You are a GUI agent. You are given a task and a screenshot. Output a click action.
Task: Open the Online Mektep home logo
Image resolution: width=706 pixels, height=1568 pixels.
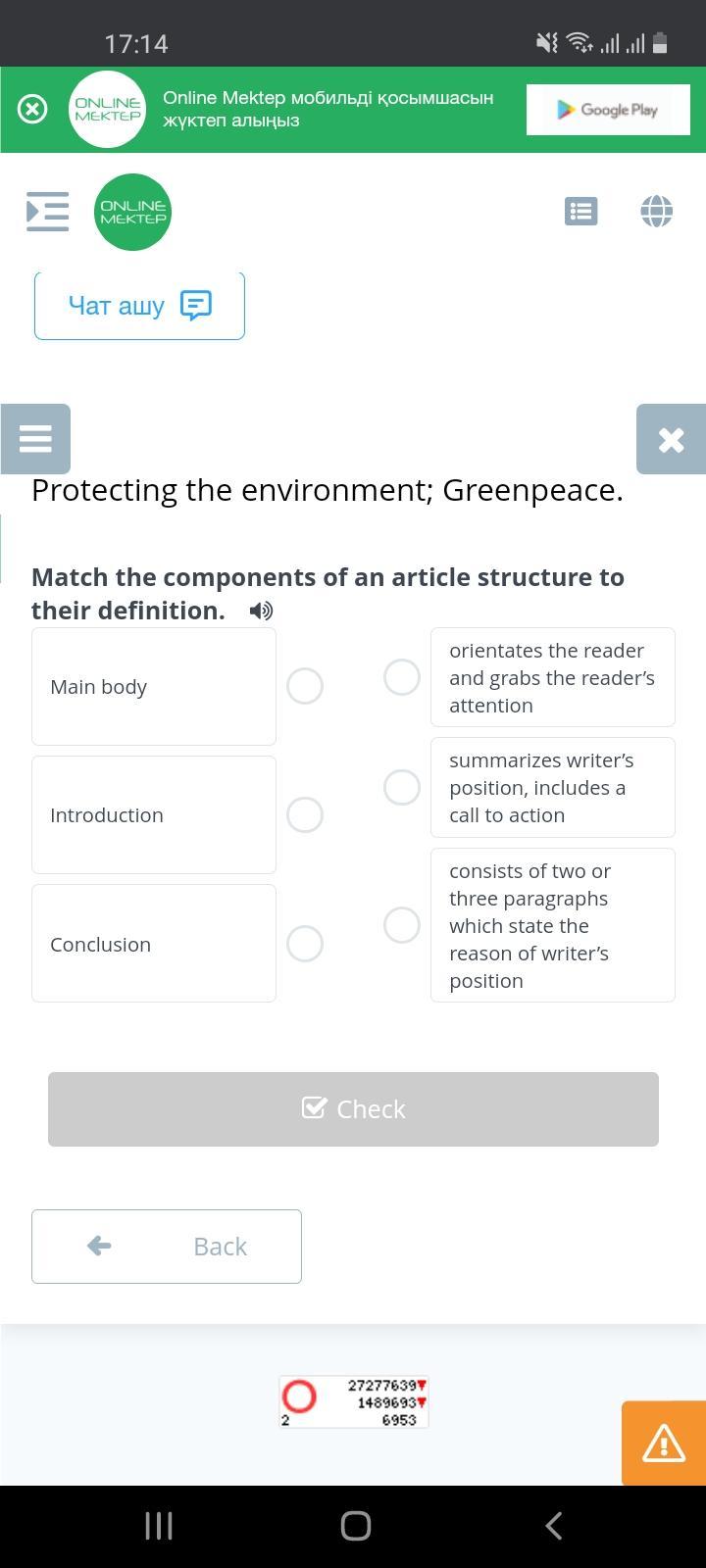pyautogui.click(x=132, y=212)
